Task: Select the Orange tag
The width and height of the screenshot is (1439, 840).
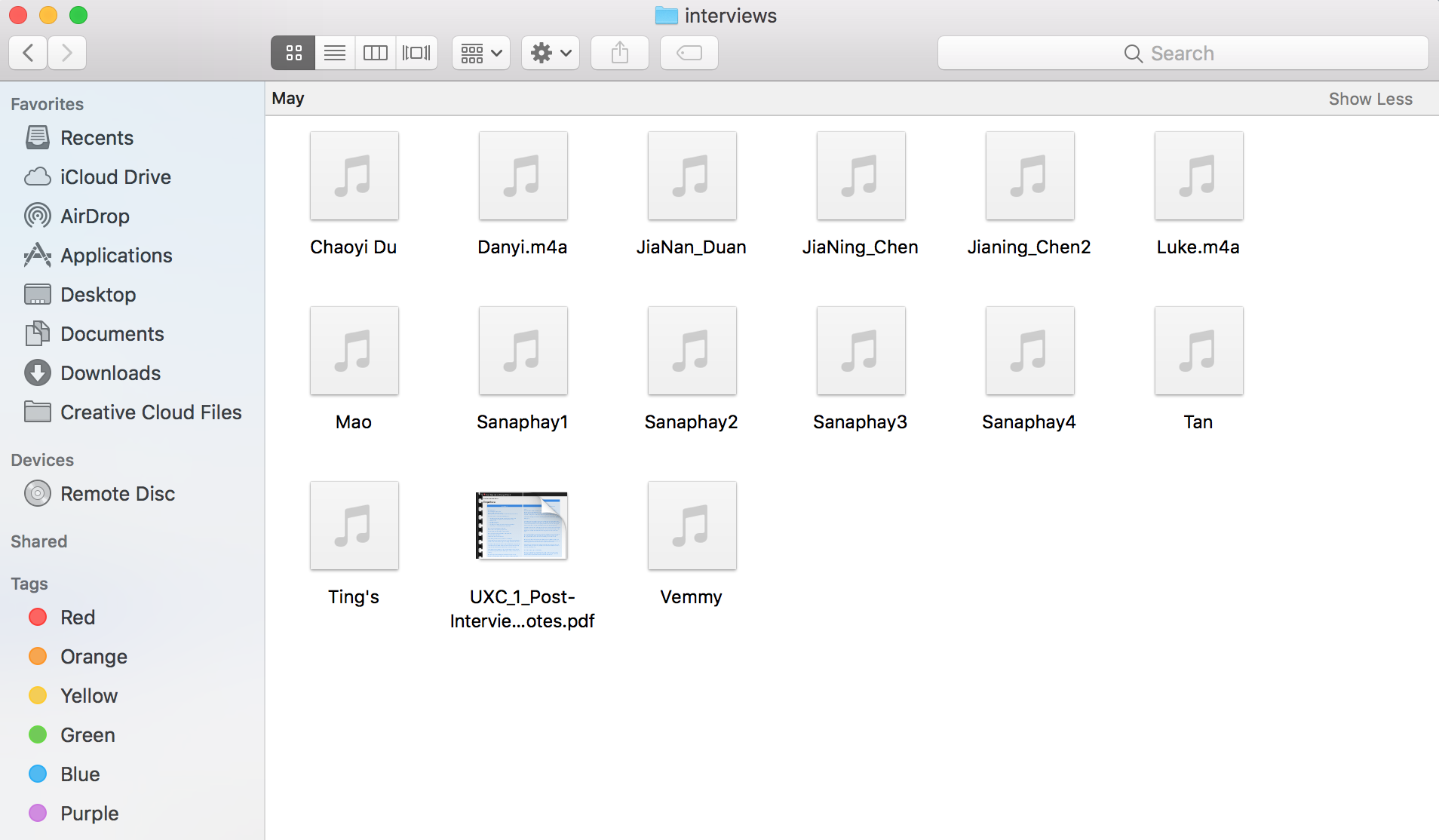Action: point(132,657)
